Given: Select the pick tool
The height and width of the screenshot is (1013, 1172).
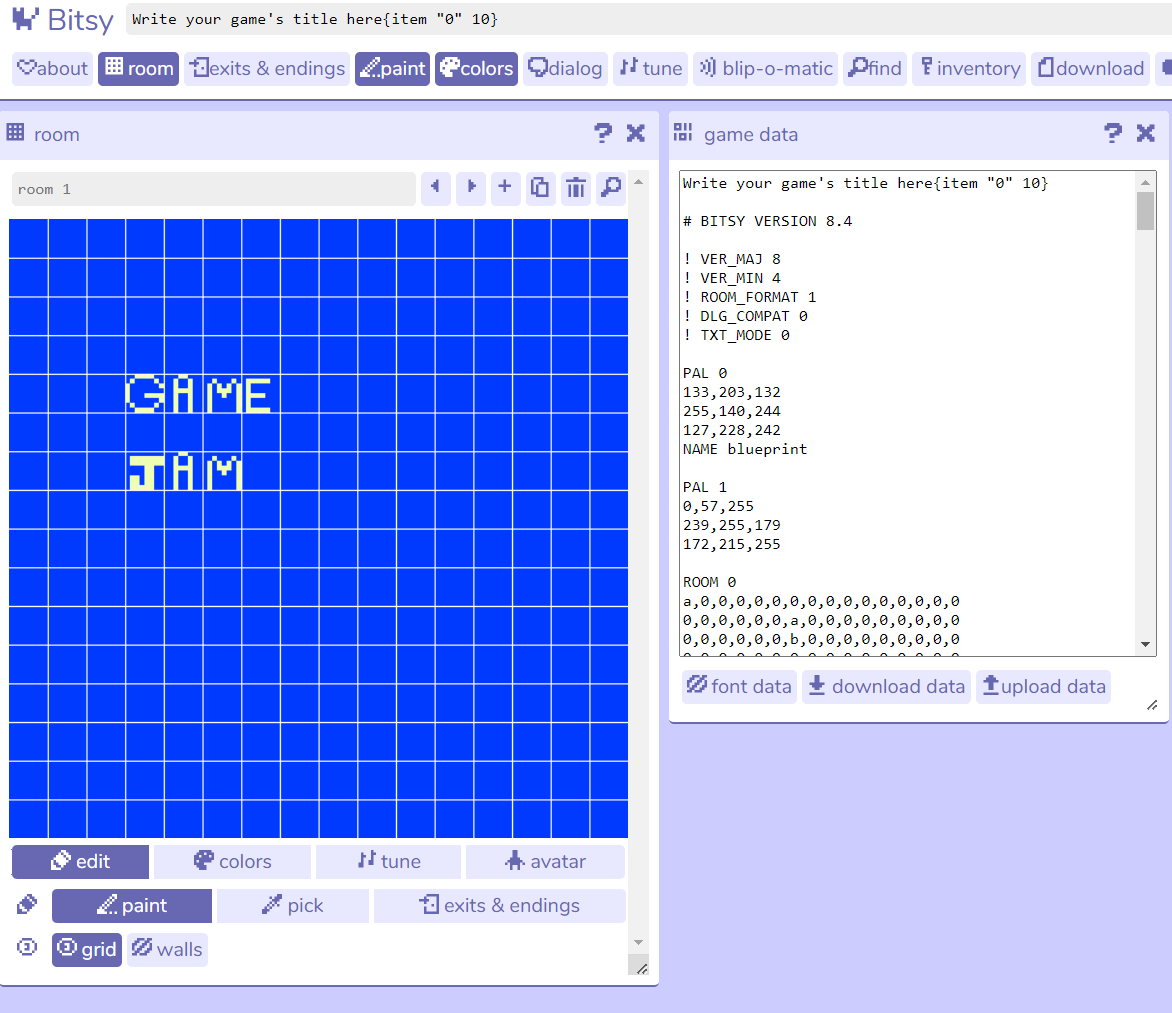Looking at the screenshot, I should tap(292, 905).
